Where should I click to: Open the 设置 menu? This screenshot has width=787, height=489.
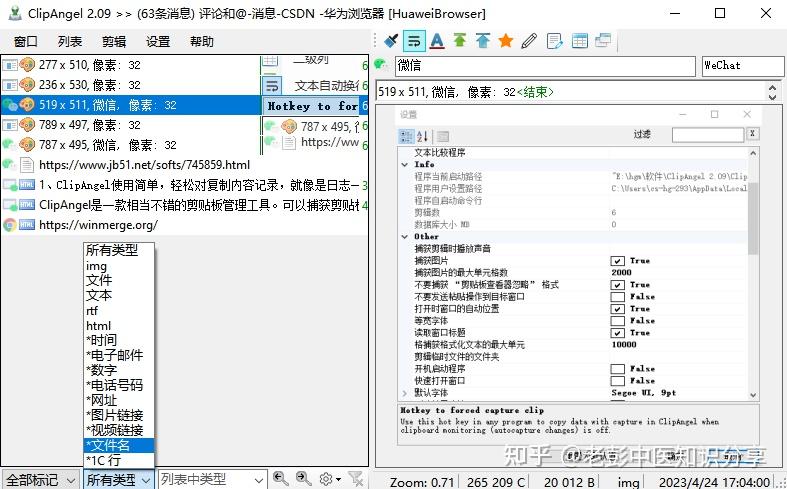(158, 41)
